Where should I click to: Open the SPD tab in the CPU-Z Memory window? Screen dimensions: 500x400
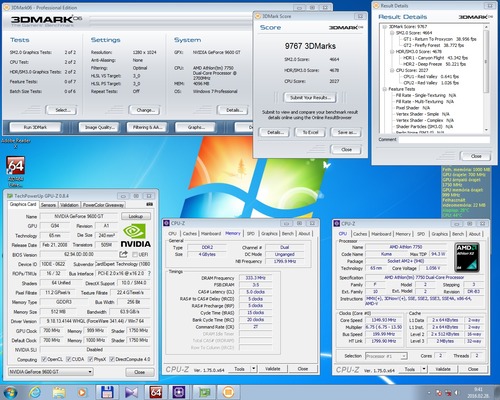click(x=251, y=234)
